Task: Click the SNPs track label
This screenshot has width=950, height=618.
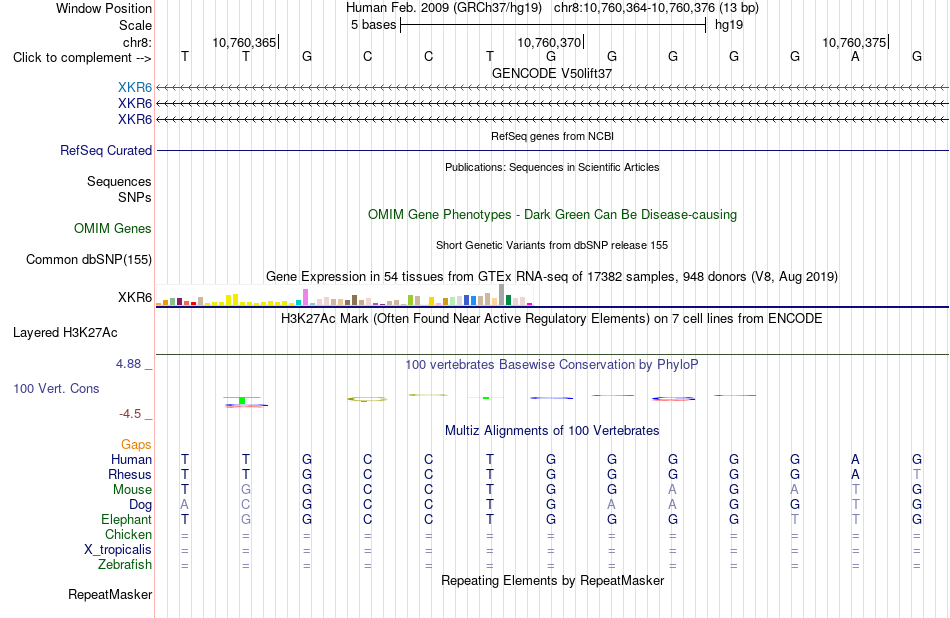Action: click(135, 198)
